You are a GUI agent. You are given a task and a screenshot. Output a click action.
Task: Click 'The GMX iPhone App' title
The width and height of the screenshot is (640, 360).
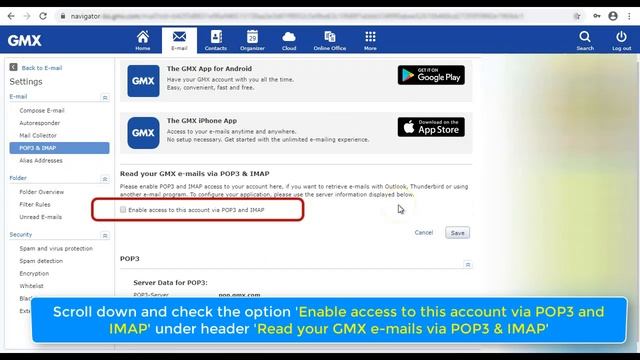pos(202,121)
